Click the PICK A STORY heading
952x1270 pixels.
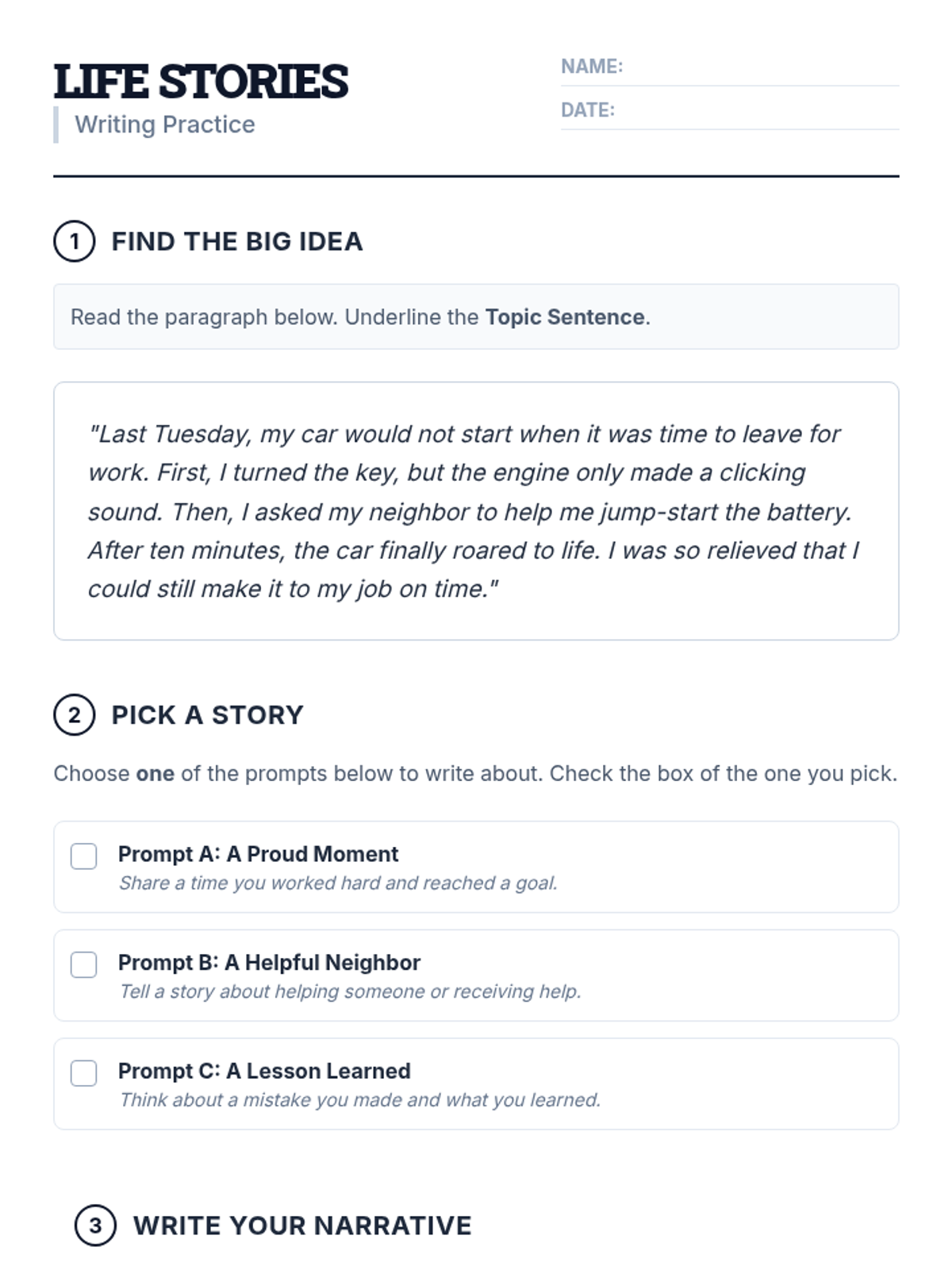click(x=207, y=715)
